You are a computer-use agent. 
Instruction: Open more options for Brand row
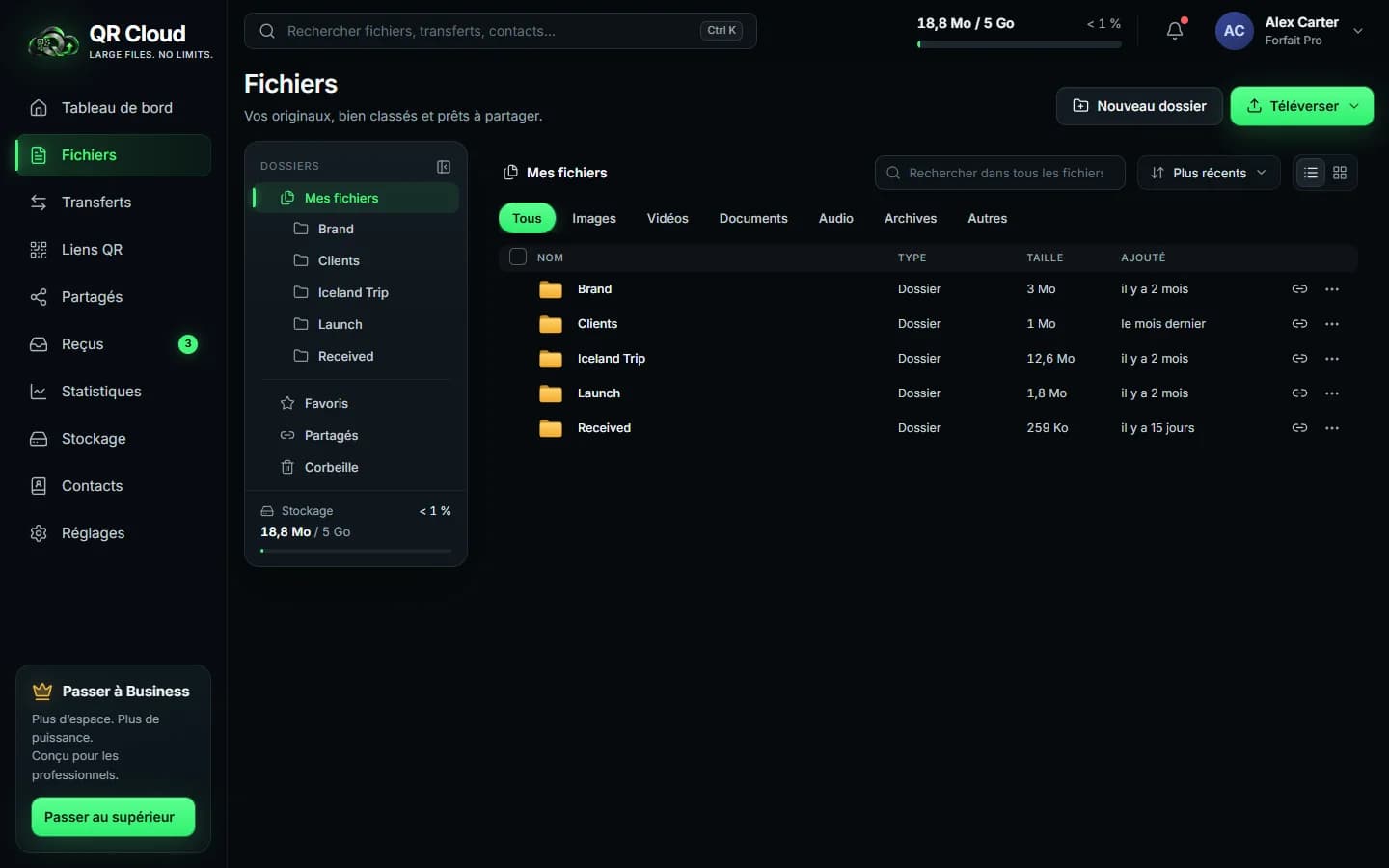[x=1332, y=289]
